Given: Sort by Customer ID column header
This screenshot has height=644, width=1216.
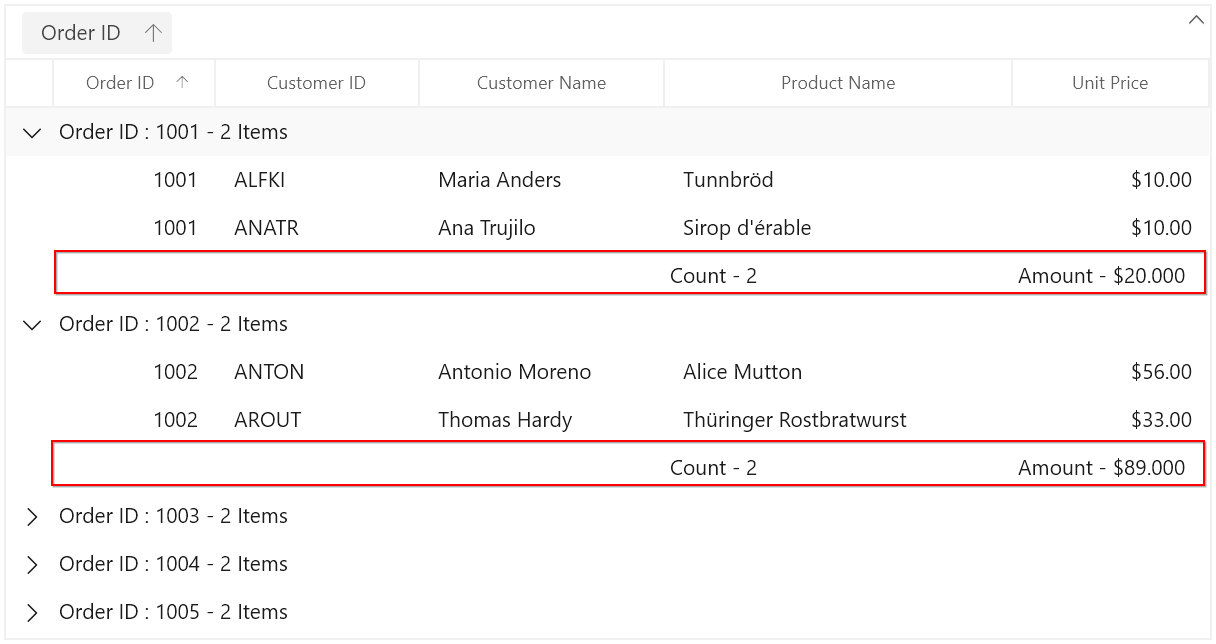Looking at the screenshot, I should [x=317, y=83].
